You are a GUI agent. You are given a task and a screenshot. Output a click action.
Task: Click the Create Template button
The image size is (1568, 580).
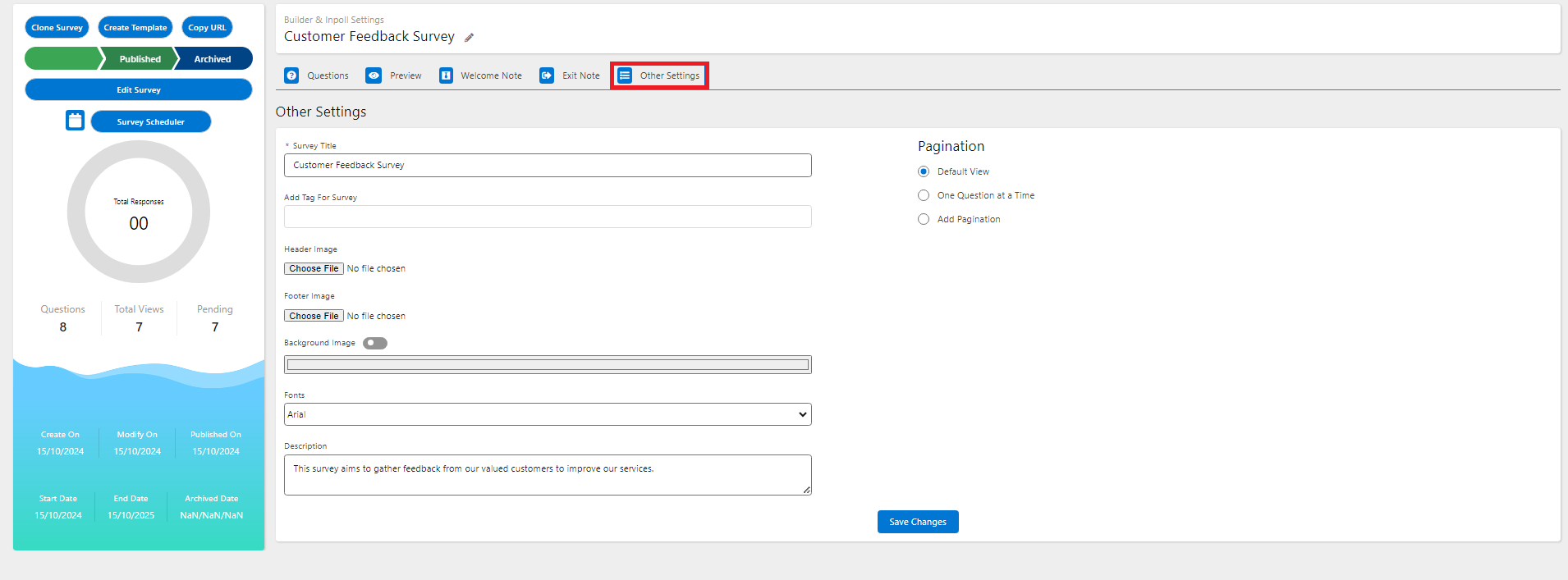pos(135,27)
